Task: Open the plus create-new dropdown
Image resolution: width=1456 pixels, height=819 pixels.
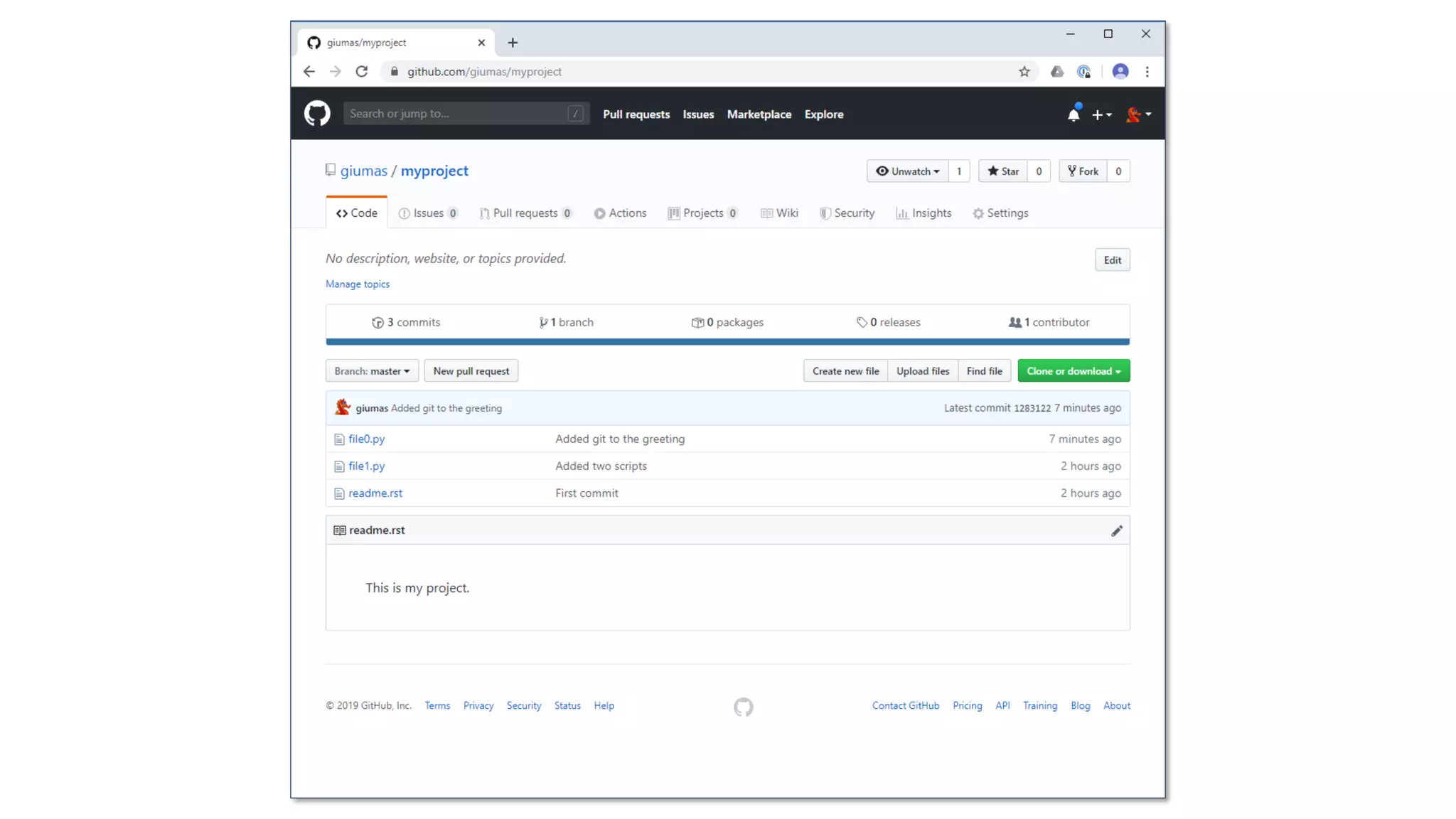Action: coord(1101,114)
